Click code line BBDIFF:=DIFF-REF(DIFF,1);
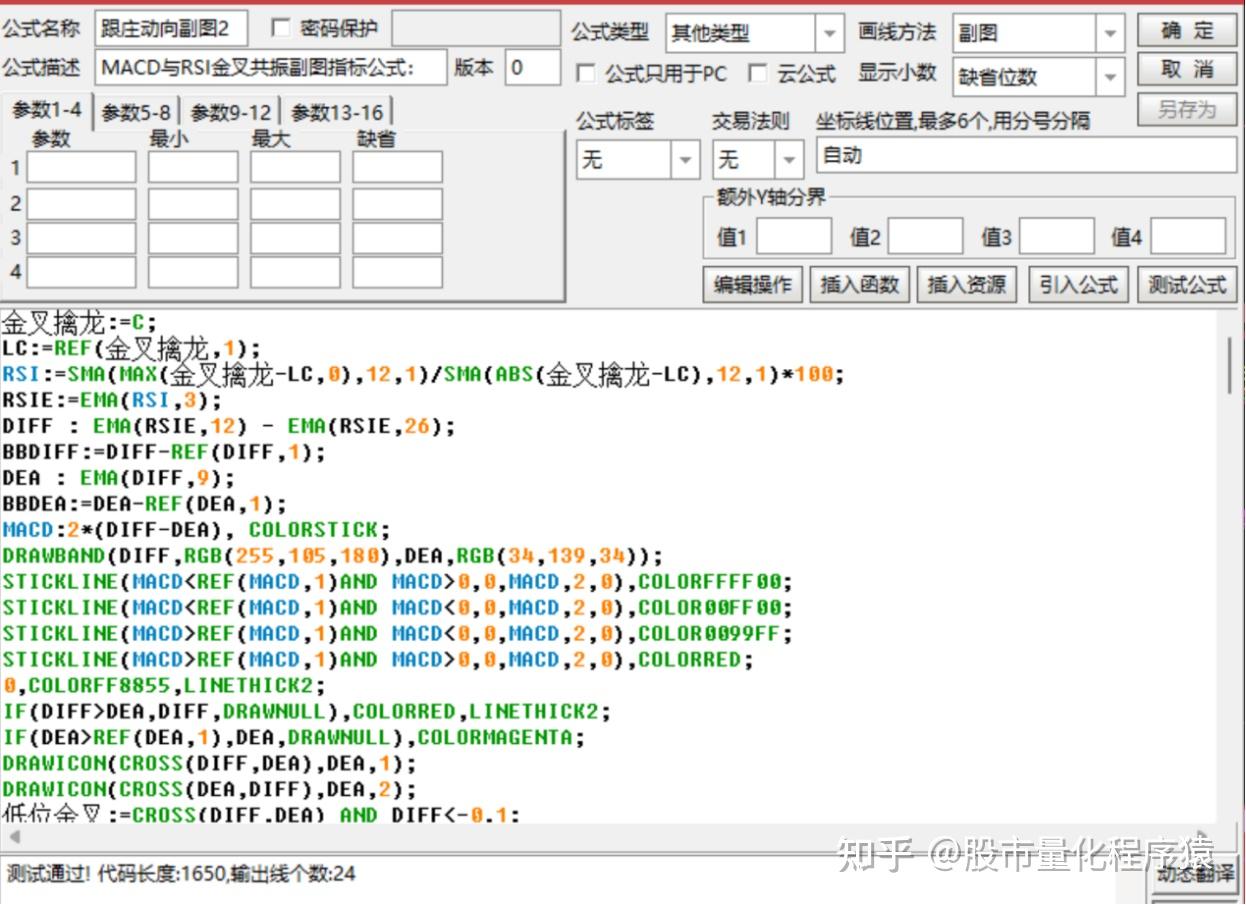The image size is (1246, 905). [164, 452]
